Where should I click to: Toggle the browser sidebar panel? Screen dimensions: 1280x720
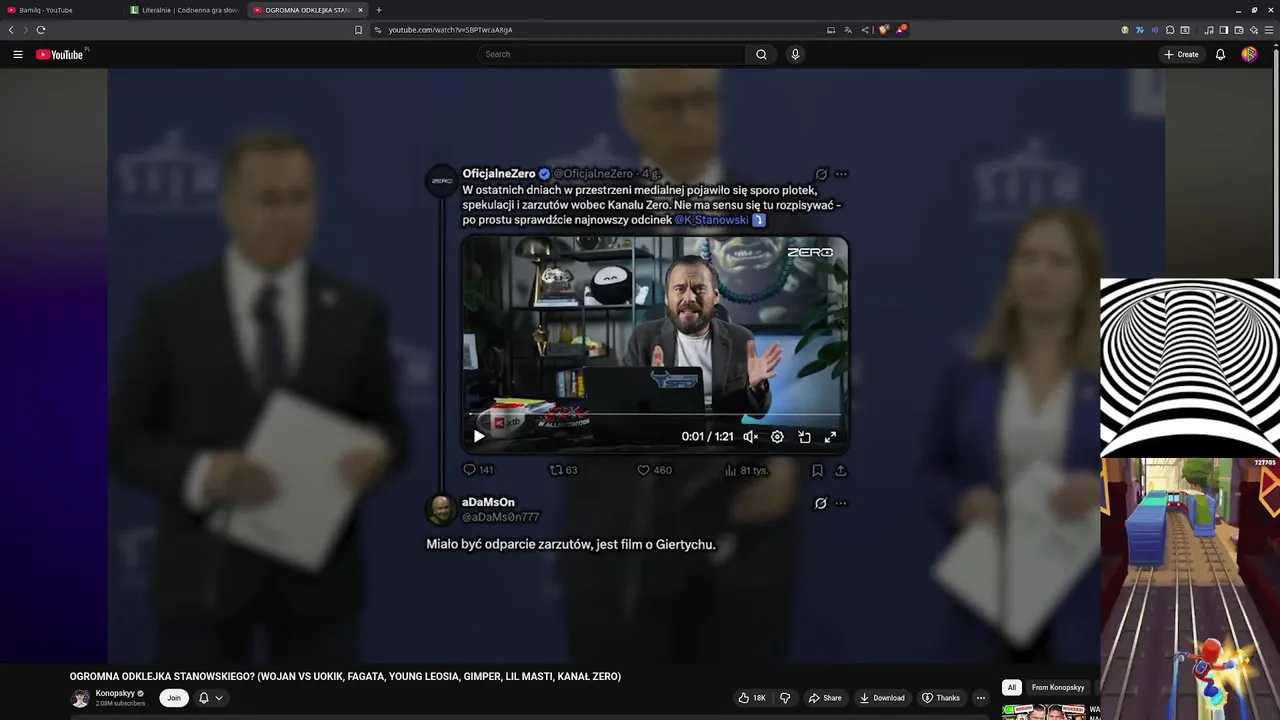click(1224, 30)
